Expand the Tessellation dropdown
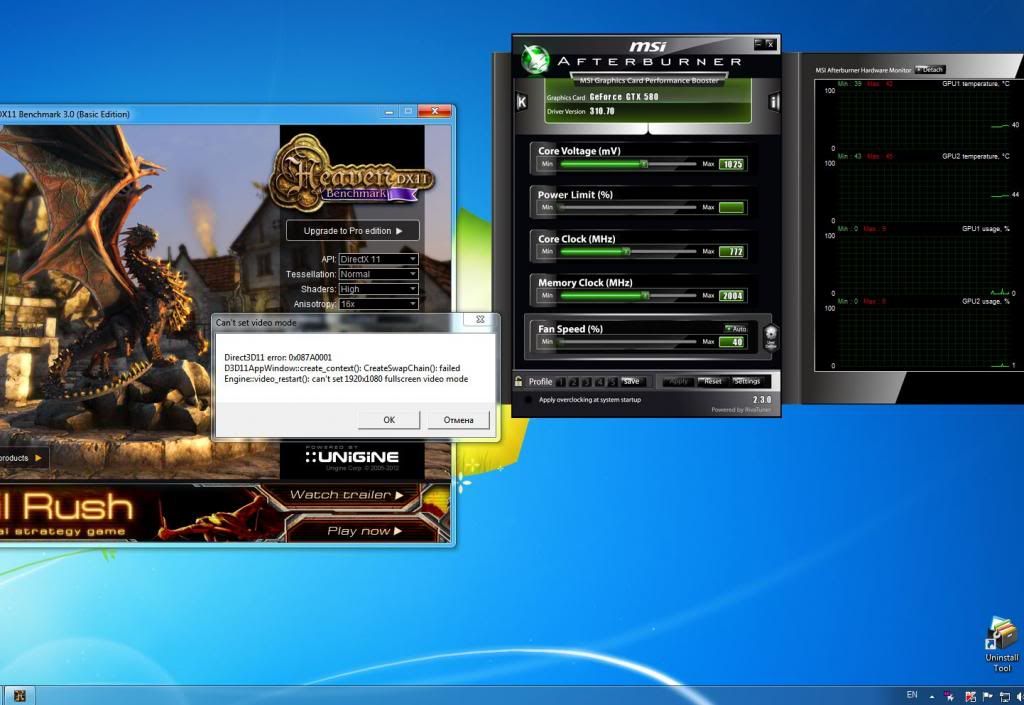 click(x=378, y=274)
